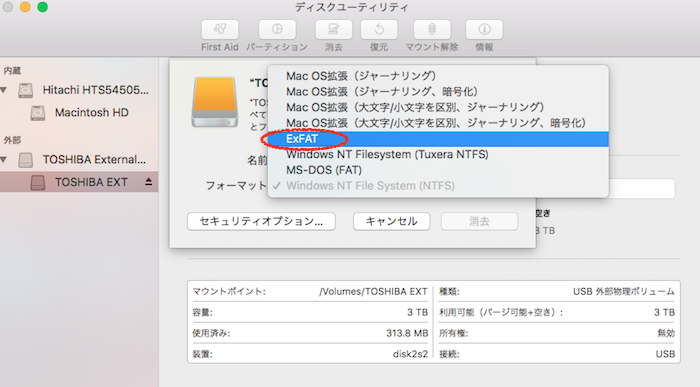Viewport: 700px width, 387px height.
Task: Click the 利用可能 3 TB value
Action: tap(664, 312)
